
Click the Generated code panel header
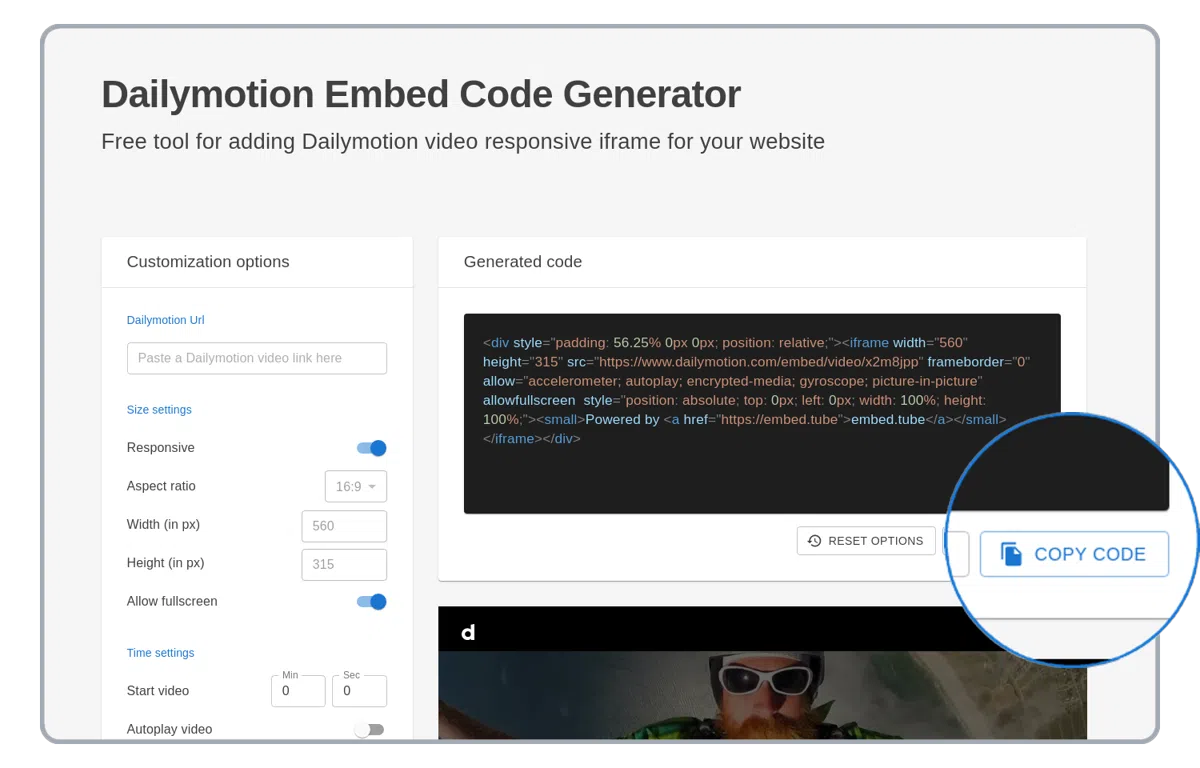523,262
